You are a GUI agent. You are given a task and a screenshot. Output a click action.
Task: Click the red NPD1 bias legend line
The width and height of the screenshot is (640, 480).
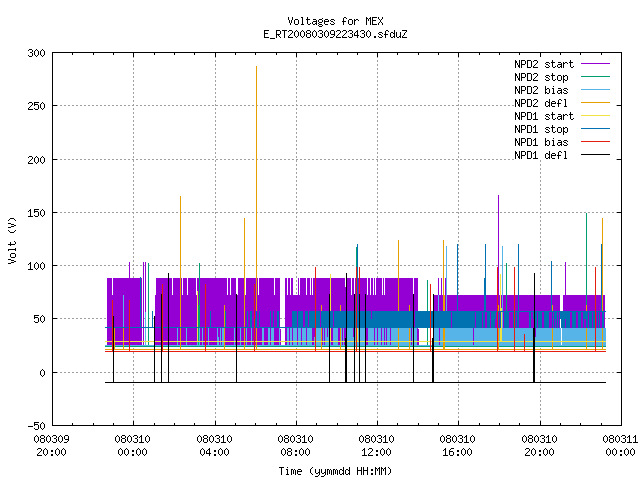596,142
